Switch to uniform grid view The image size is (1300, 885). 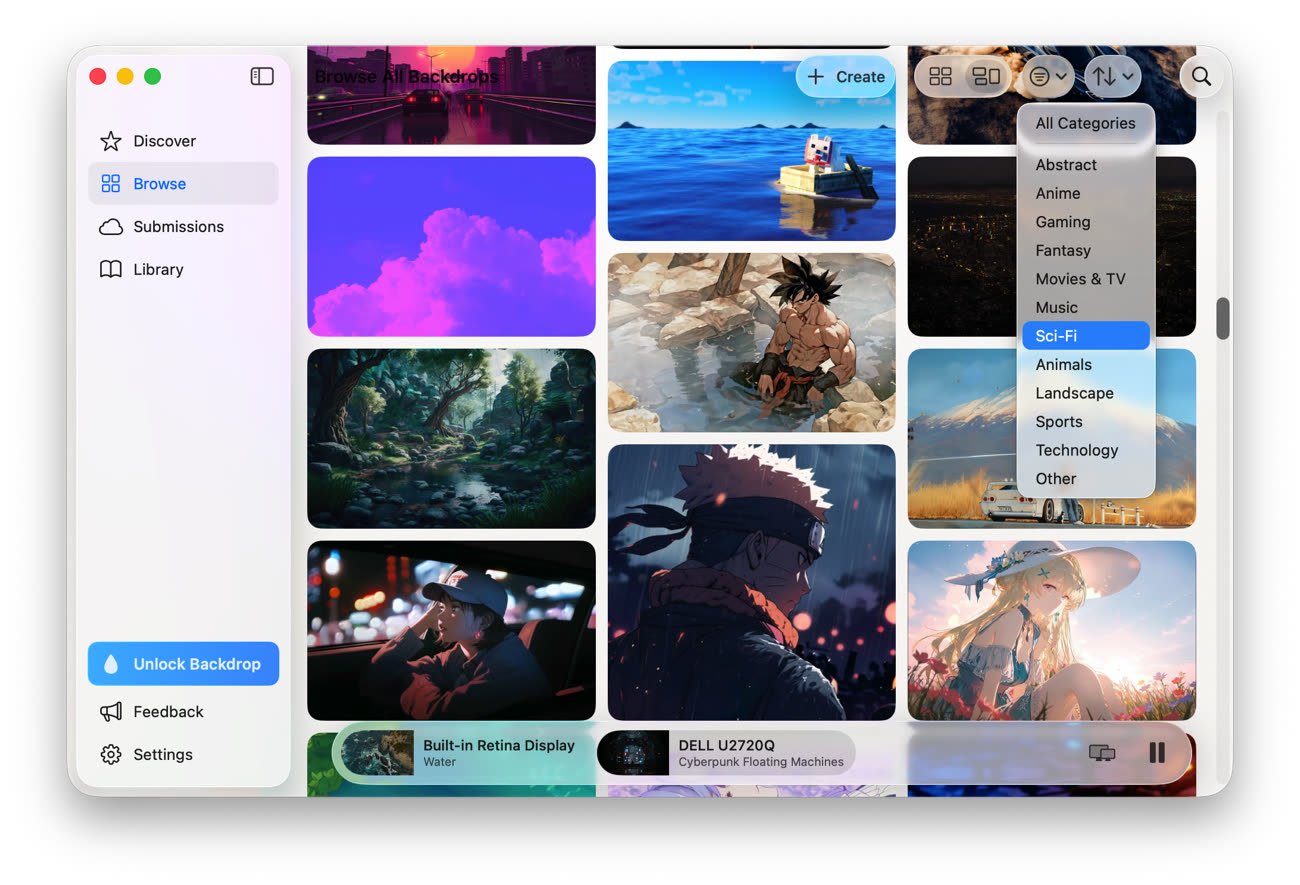pyautogui.click(x=940, y=77)
